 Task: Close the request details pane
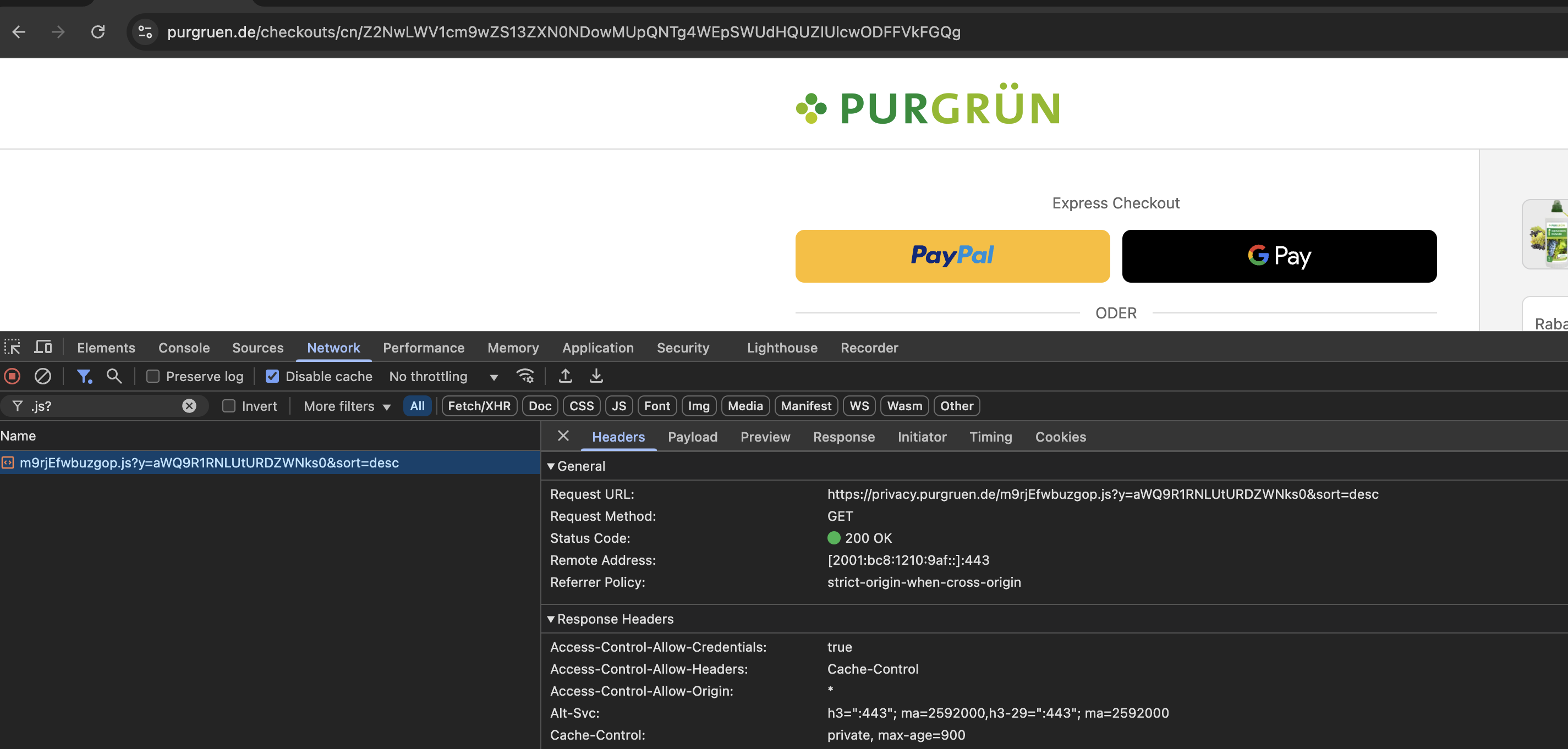pyautogui.click(x=563, y=436)
